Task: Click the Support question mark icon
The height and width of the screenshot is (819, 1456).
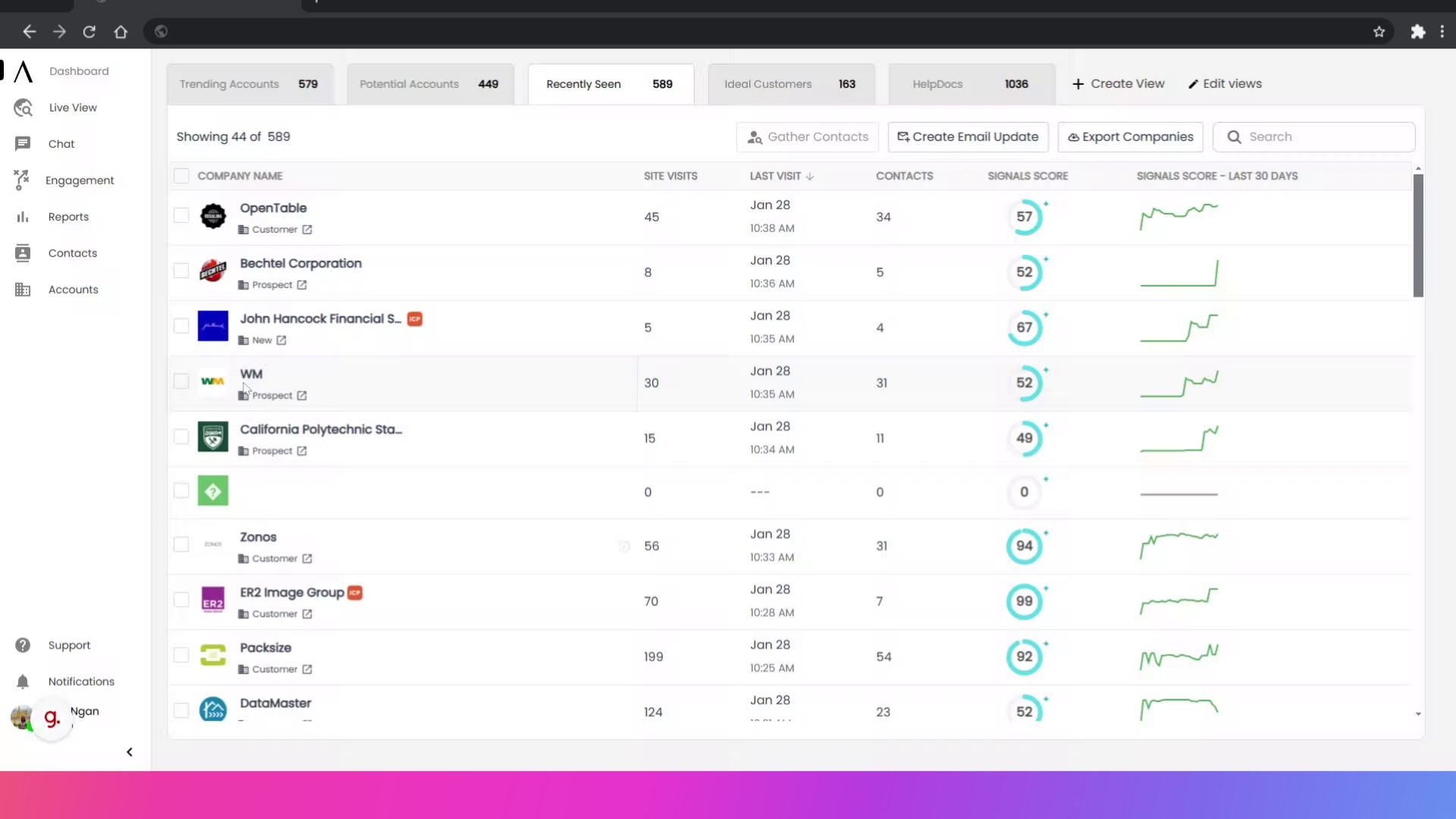Action: [x=23, y=645]
